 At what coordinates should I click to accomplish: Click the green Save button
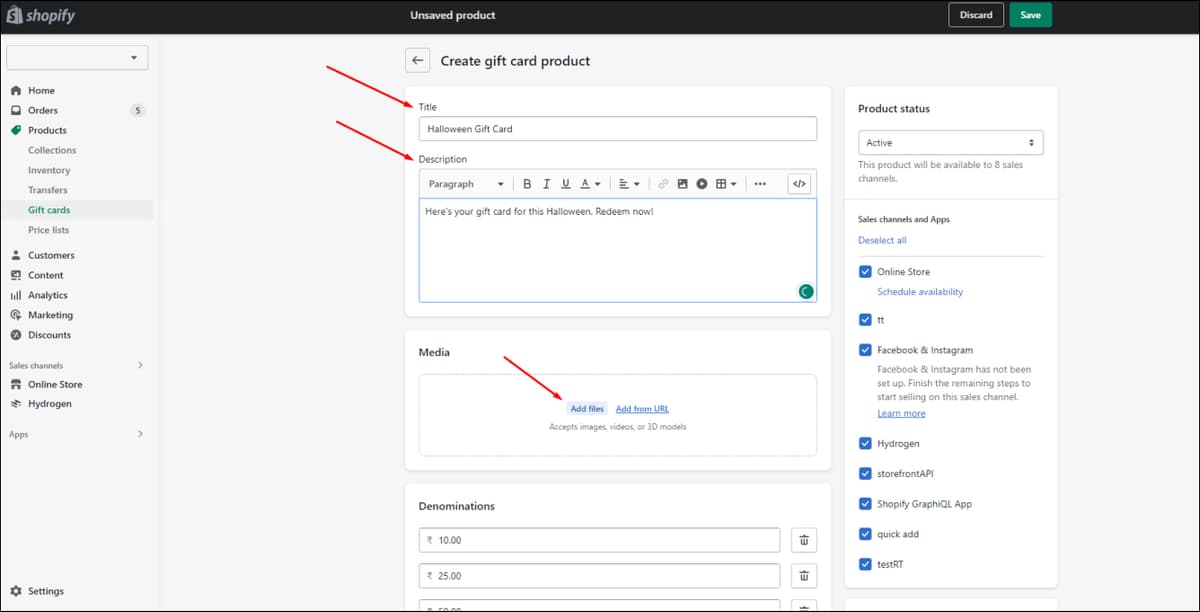point(1030,15)
